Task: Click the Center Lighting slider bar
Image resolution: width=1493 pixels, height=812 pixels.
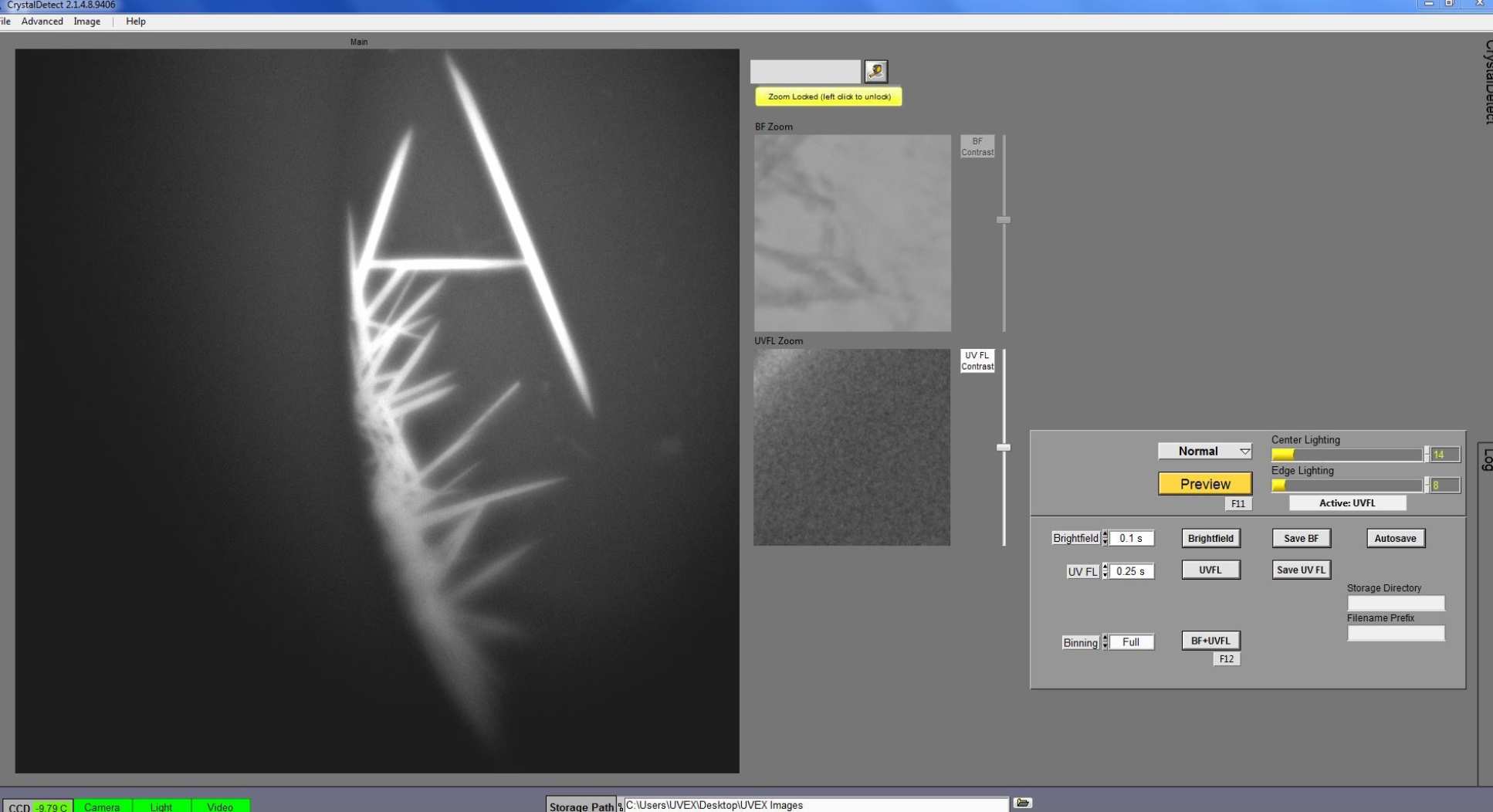Action: [1346, 455]
